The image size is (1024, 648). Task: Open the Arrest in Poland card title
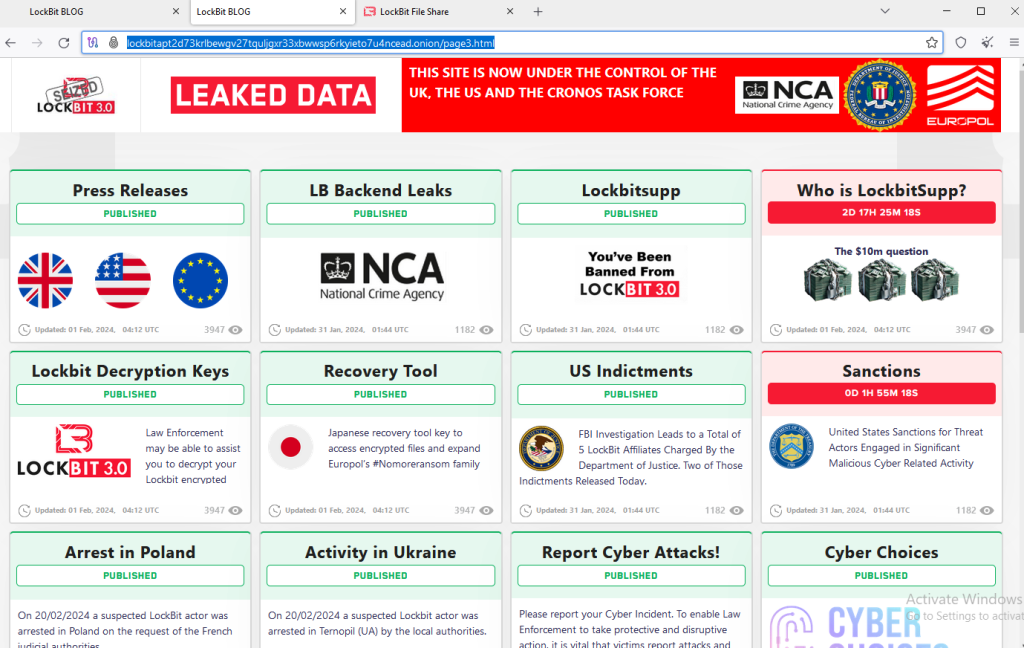(130, 552)
